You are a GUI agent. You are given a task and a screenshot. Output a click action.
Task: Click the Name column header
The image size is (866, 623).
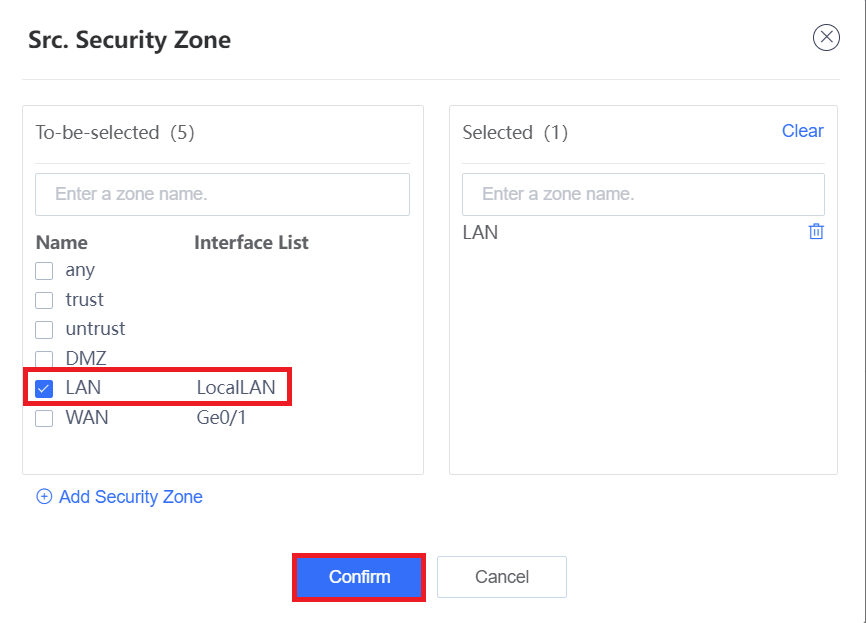point(61,242)
